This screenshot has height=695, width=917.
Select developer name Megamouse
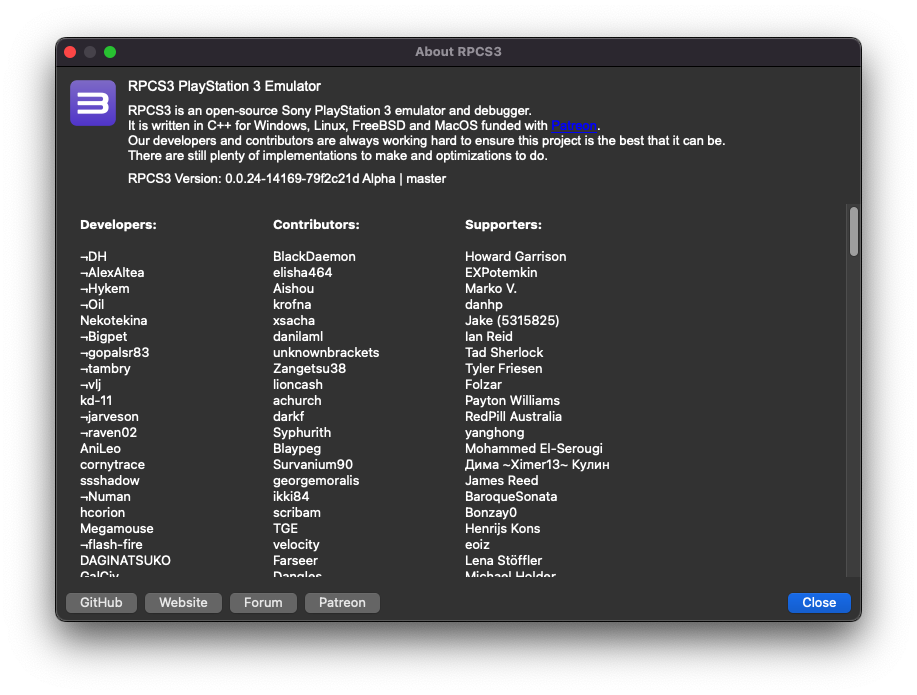(116, 529)
